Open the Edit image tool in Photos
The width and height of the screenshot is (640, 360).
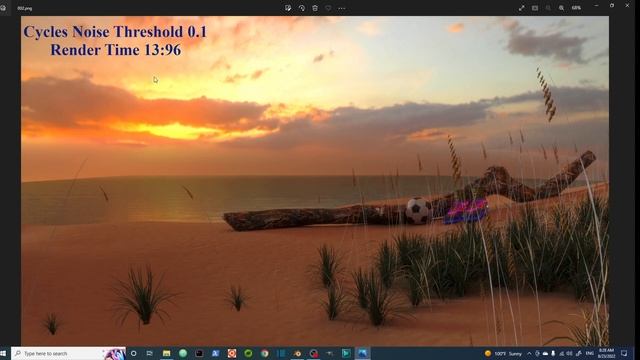pos(288,8)
